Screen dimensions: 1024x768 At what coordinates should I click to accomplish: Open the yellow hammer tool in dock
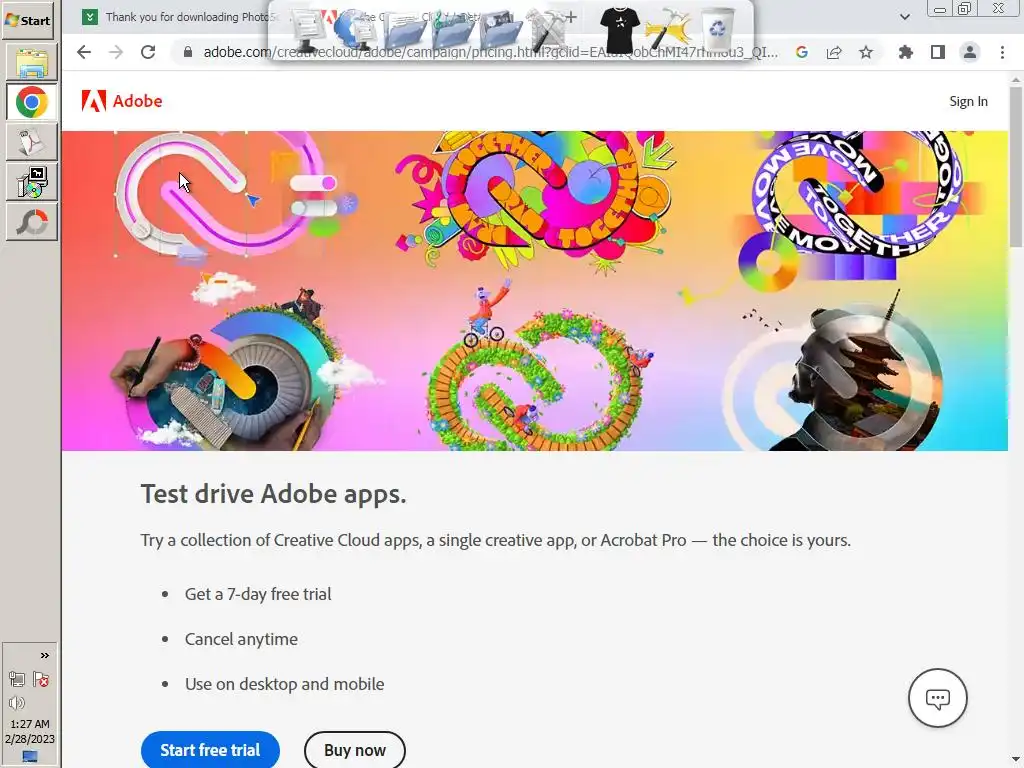[x=667, y=29]
